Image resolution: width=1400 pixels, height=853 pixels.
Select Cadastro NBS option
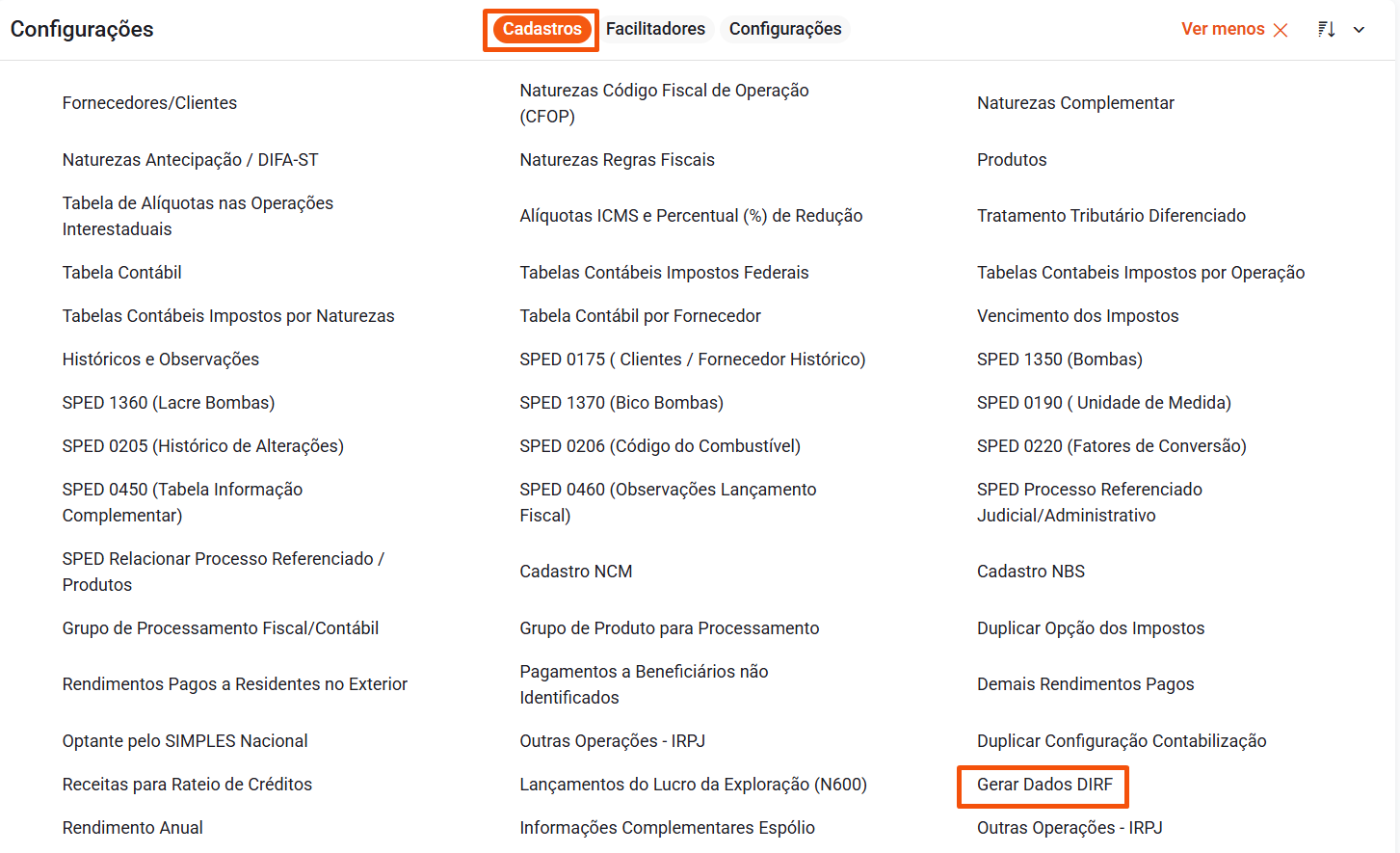(x=1030, y=572)
